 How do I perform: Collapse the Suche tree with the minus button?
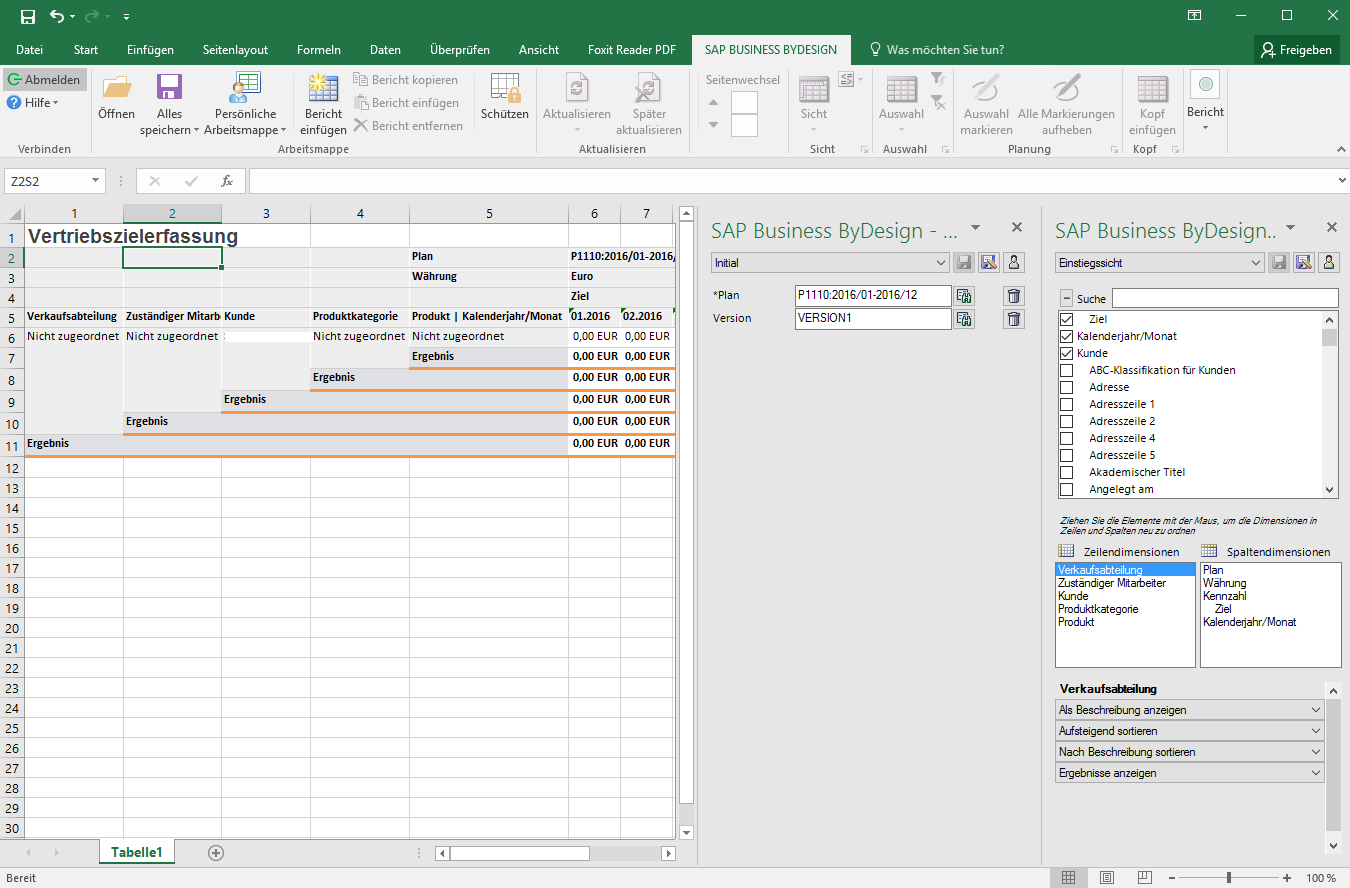pos(1066,298)
